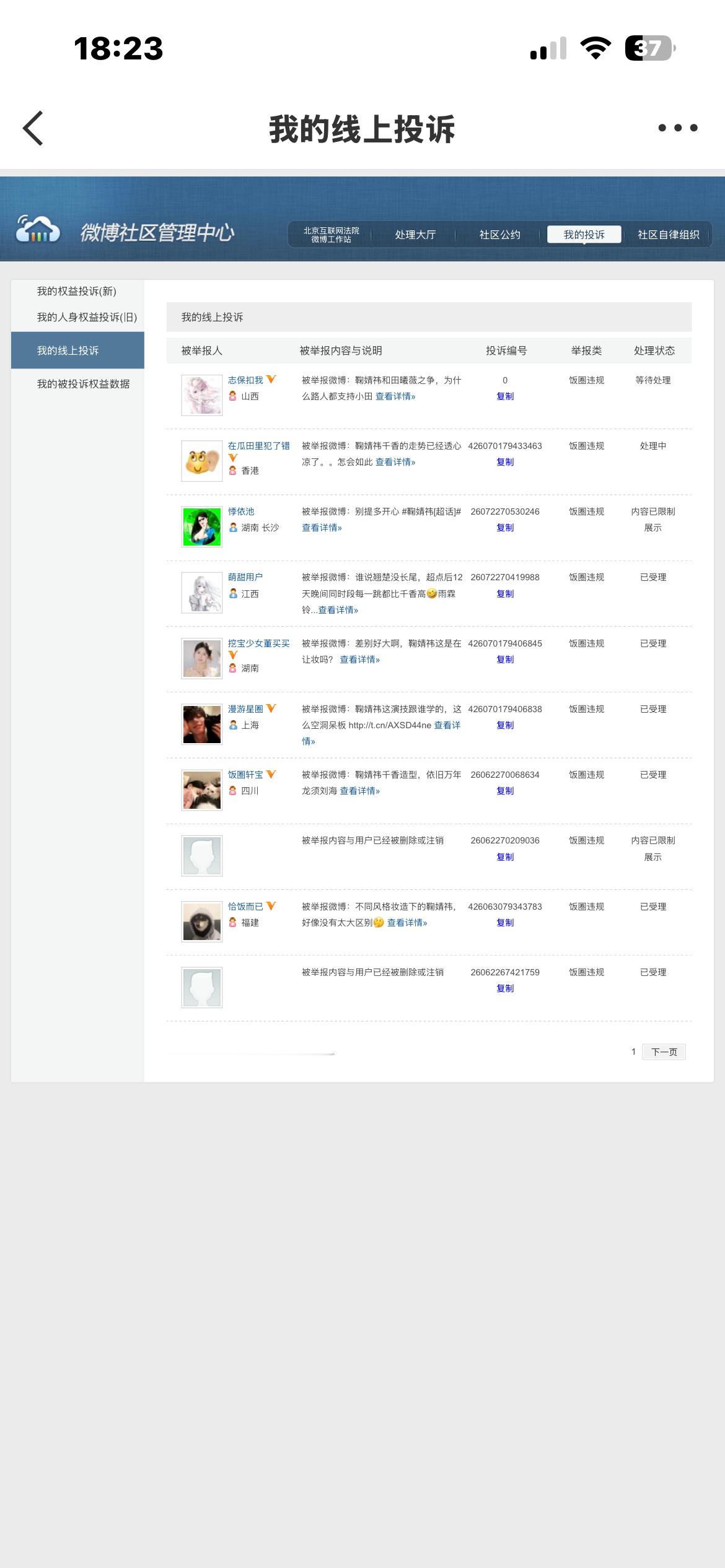This screenshot has width=725, height=1568.
Task: Click V badge next to 漫游星圈
Action: pyautogui.click(x=271, y=708)
